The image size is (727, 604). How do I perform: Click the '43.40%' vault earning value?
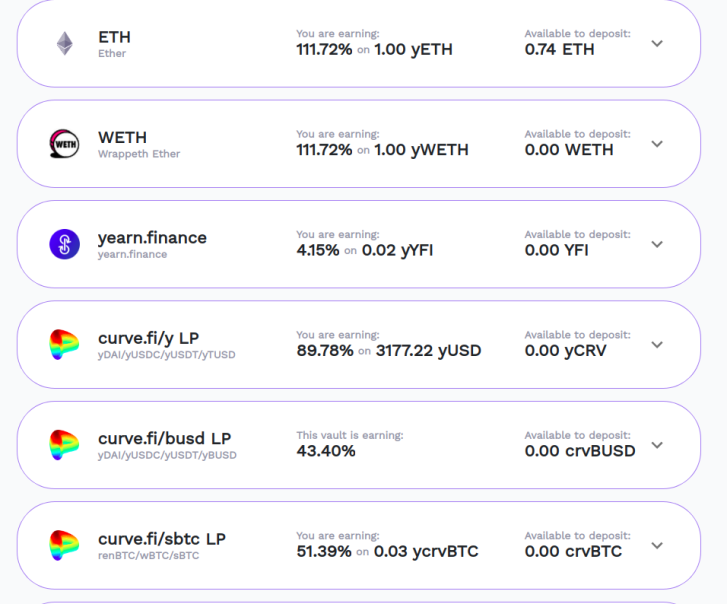click(326, 451)
